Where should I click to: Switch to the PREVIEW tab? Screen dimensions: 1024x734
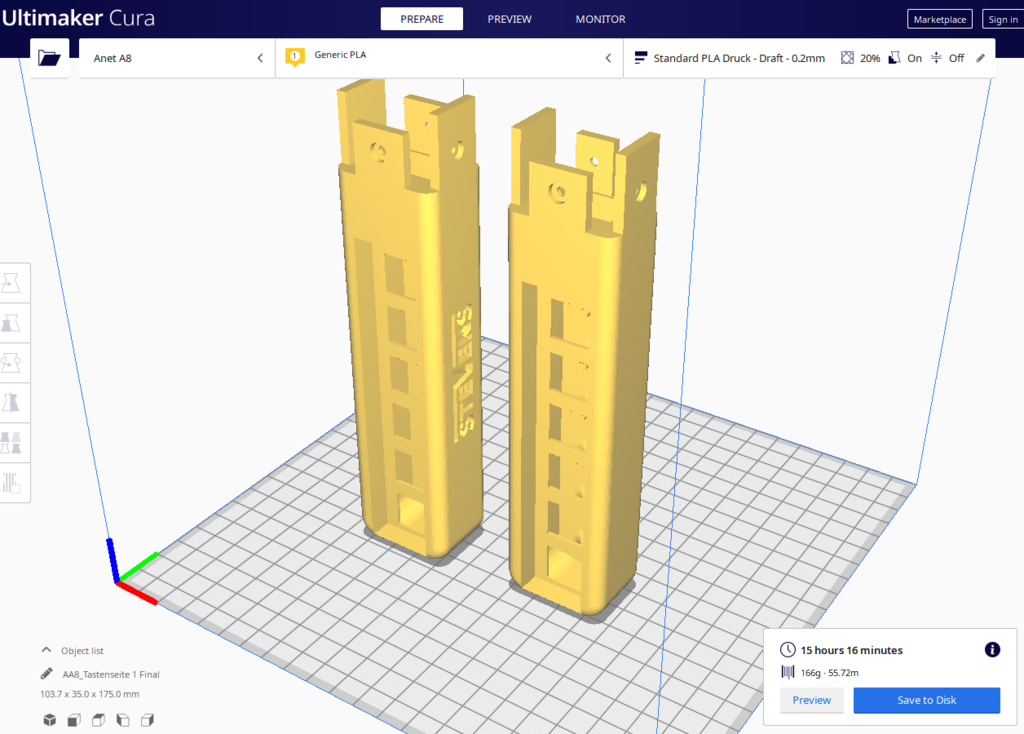pos(509,19)
